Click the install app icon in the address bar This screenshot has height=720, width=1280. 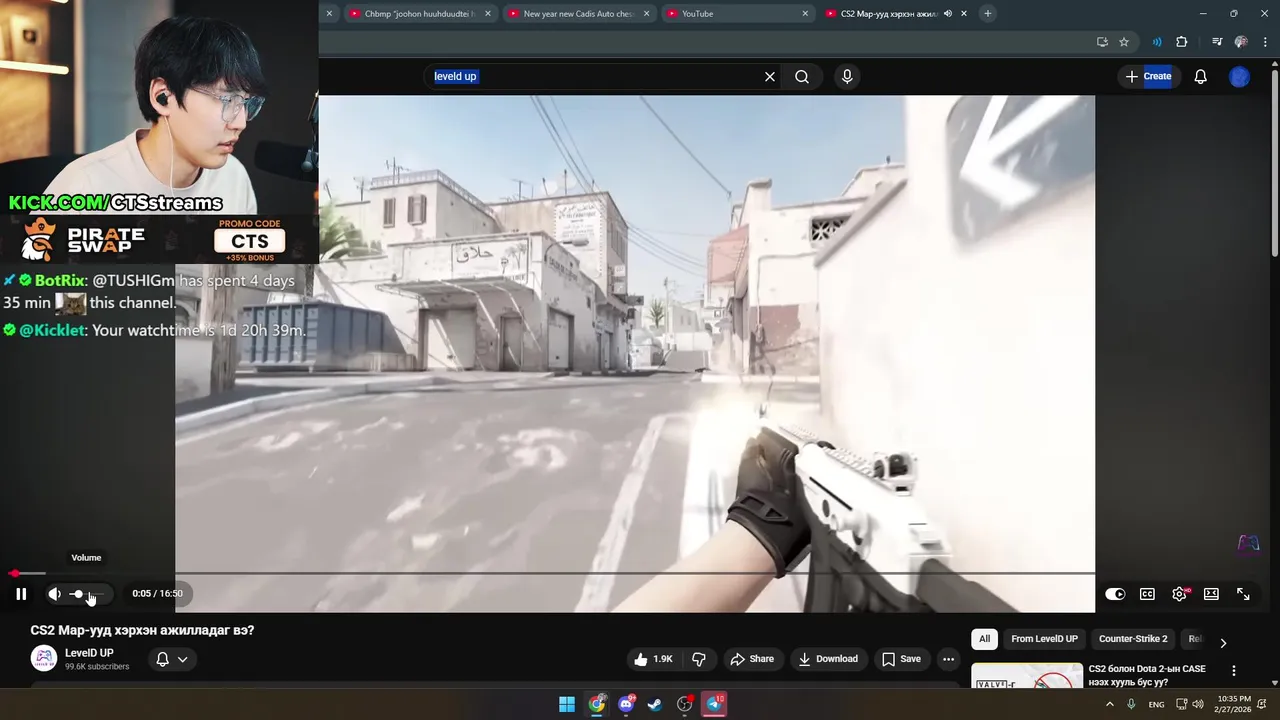(x=1102, y=42)
